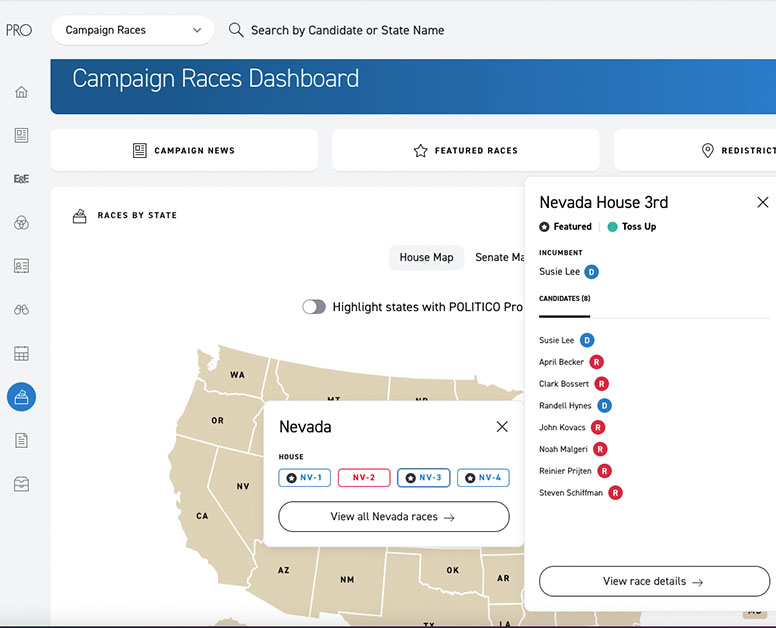The height and width of the screenshot is (628, 776).
Task: Open the Home icon in sidebar
Action: (21, 92)
